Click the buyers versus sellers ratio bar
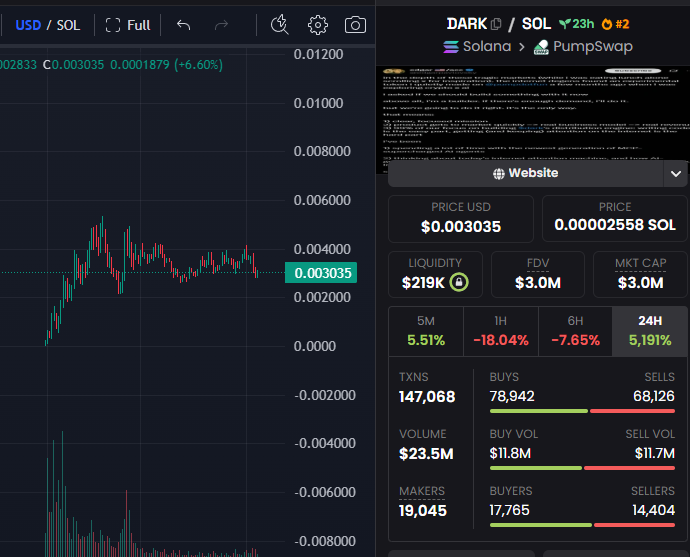The image size is (690, 557). 582,525
